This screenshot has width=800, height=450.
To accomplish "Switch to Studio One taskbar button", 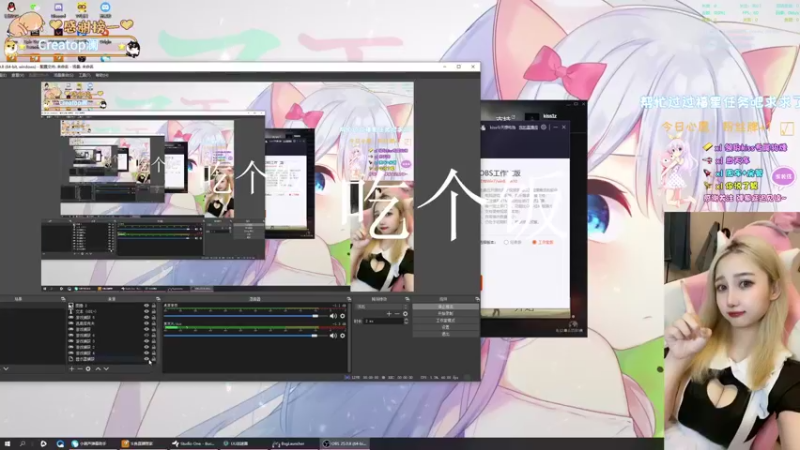I will click(193, 444).
